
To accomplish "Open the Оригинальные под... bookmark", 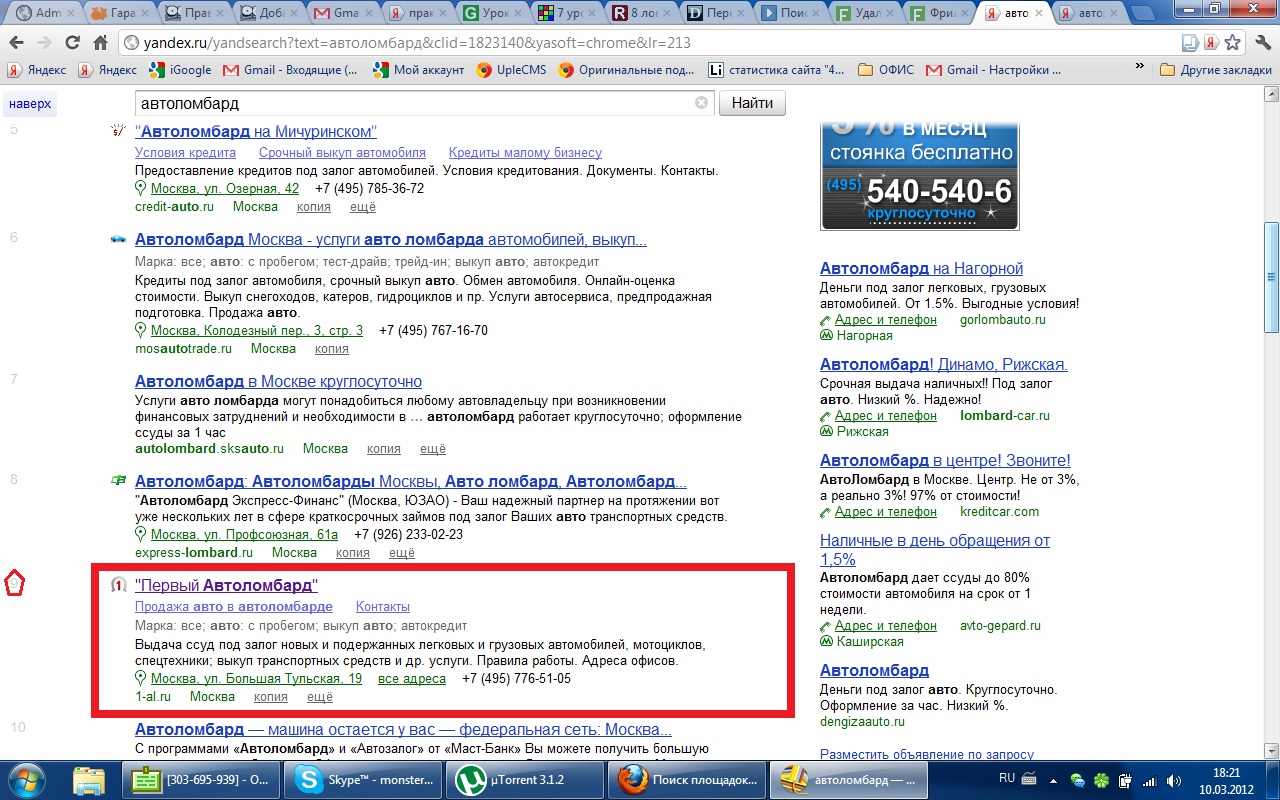I will pos(626,70).
